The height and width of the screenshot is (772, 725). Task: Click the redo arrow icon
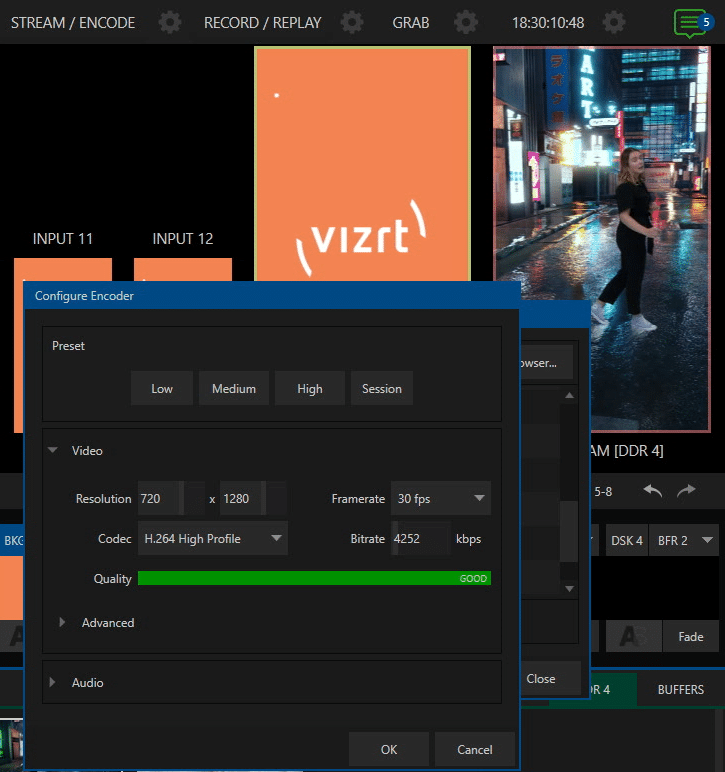[686, 491]
